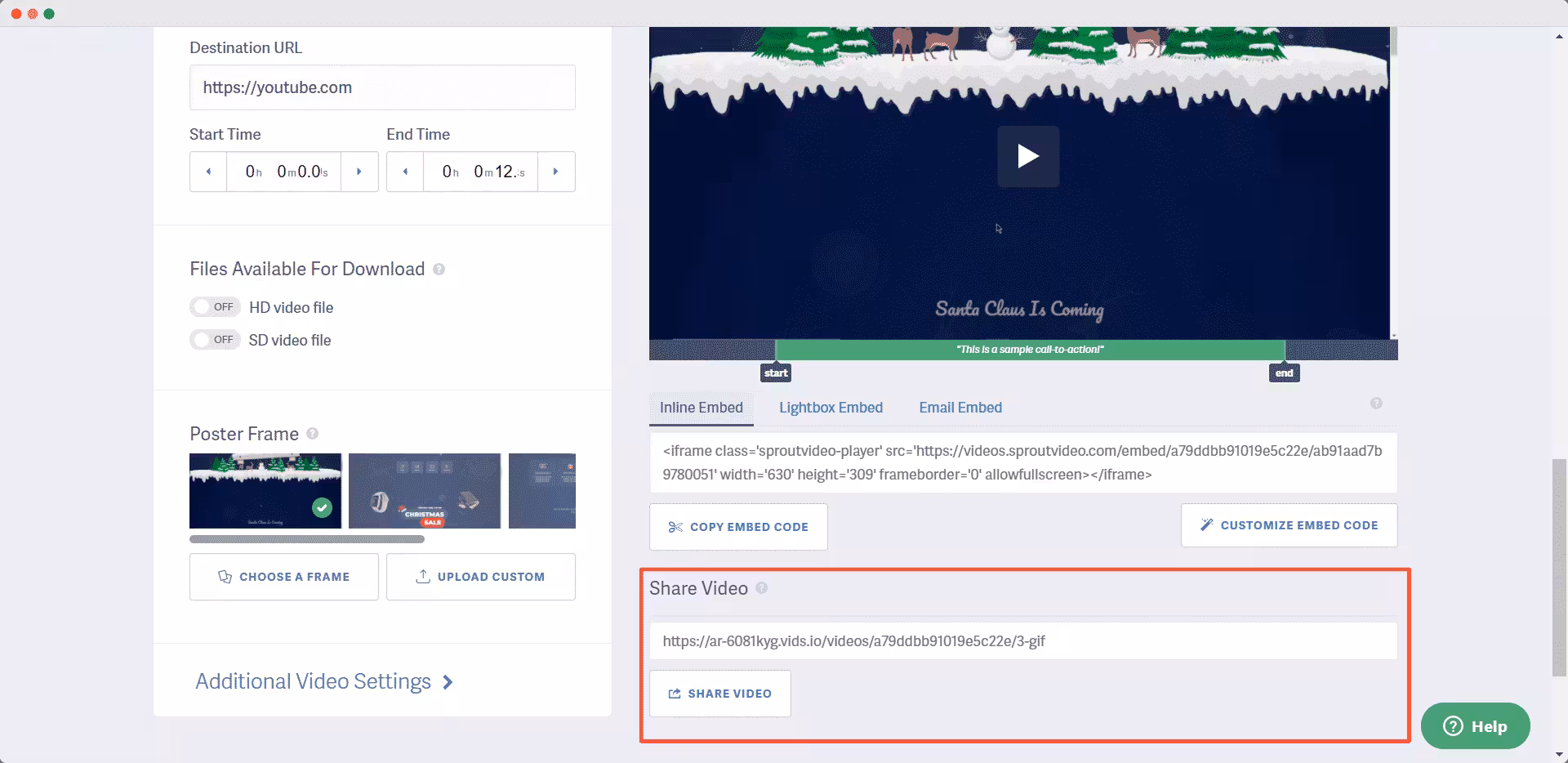Image resolution: width=1568 pixels, height=763 pixels.
Task: Switch to the Inline Embed tab
Action: (702, 408)
